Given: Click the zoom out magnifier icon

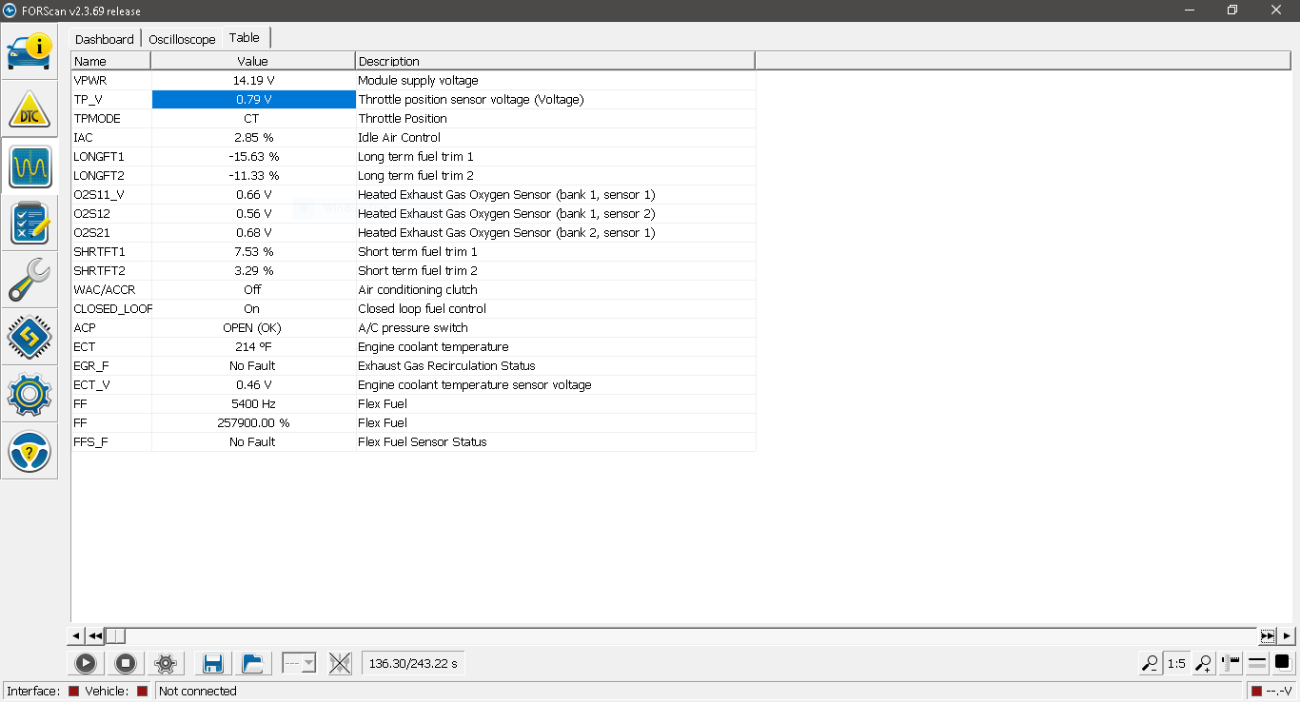Looking at the screenshot, I should click(1150, 663).
